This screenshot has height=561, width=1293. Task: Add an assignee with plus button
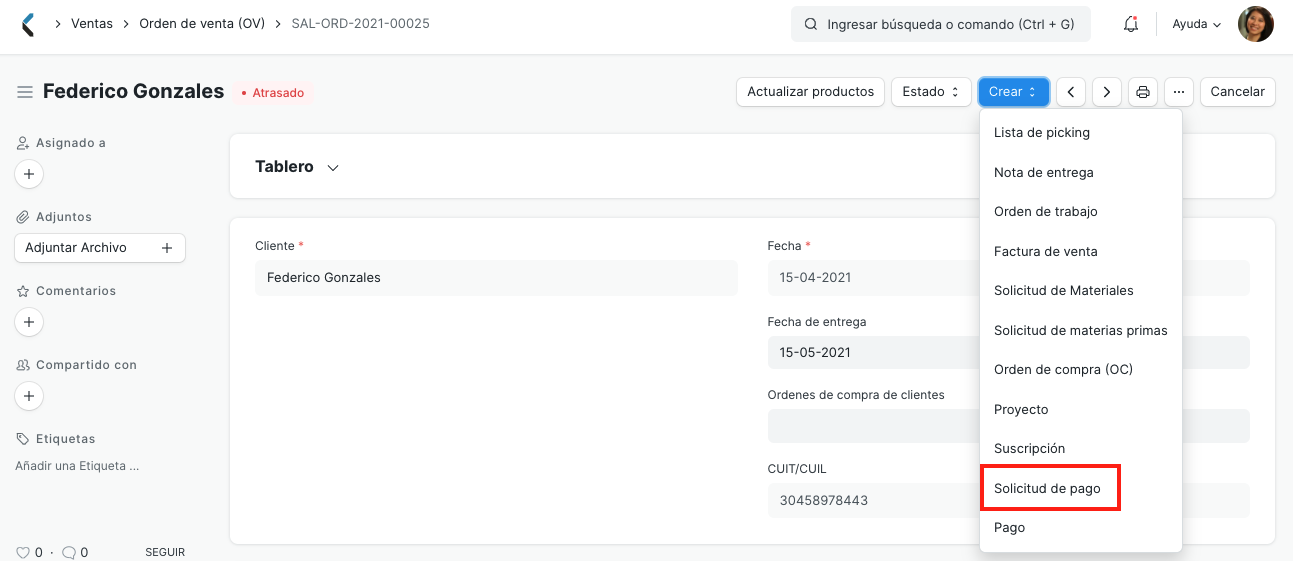pyautogui.click(x=29, y=174)
